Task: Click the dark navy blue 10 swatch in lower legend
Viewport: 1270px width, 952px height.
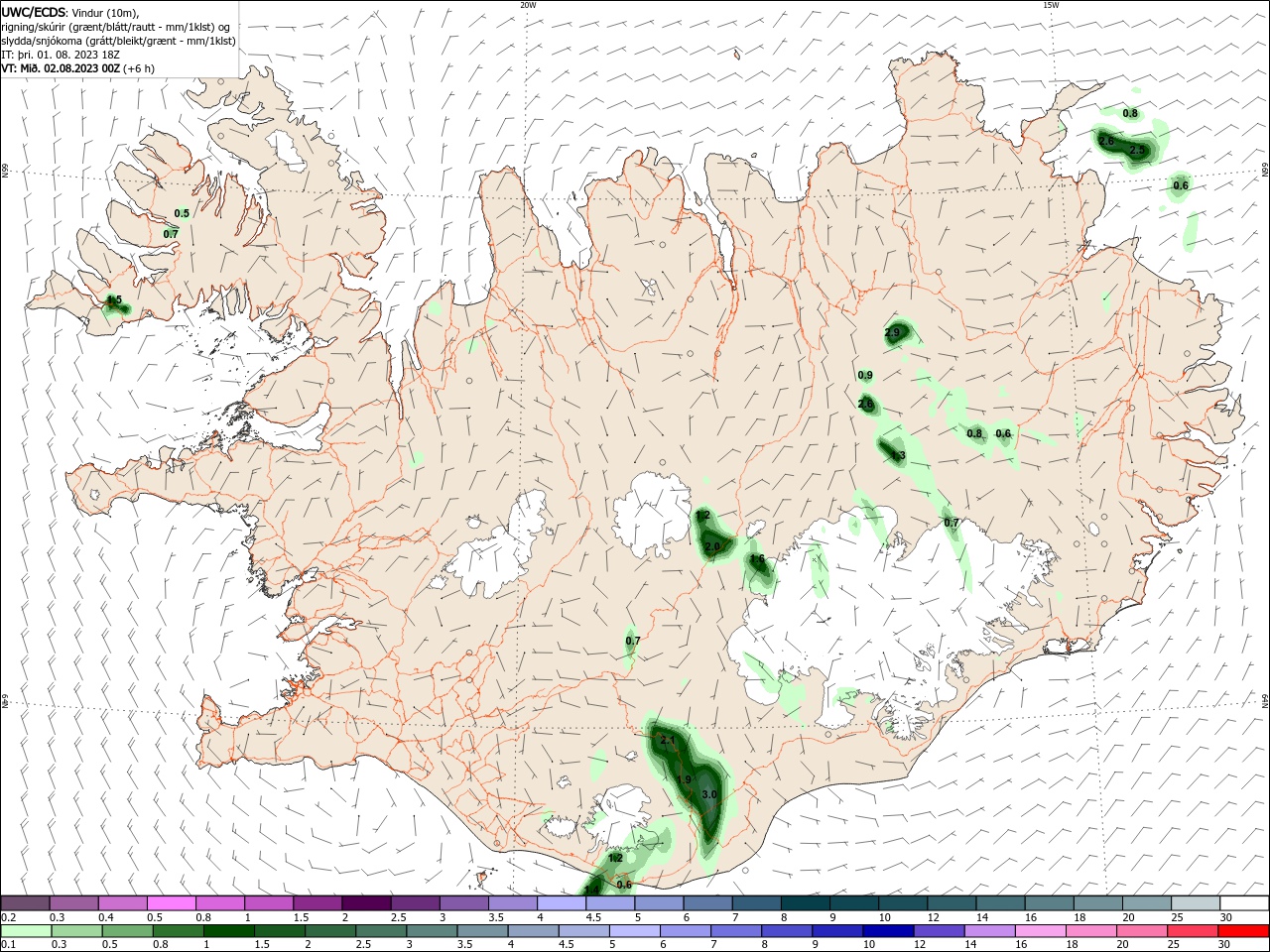Action: pos(886,931)
